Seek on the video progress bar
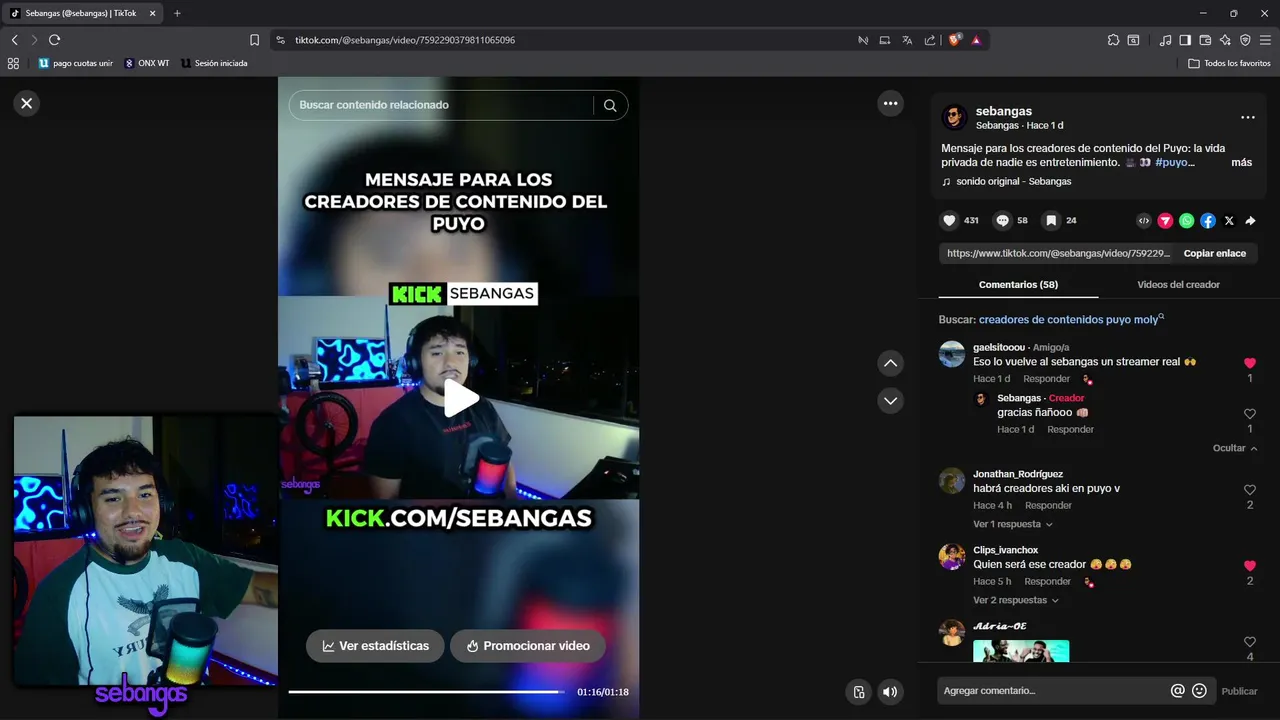This screenshot has width=1280, height=720. (x=427, y=692)
